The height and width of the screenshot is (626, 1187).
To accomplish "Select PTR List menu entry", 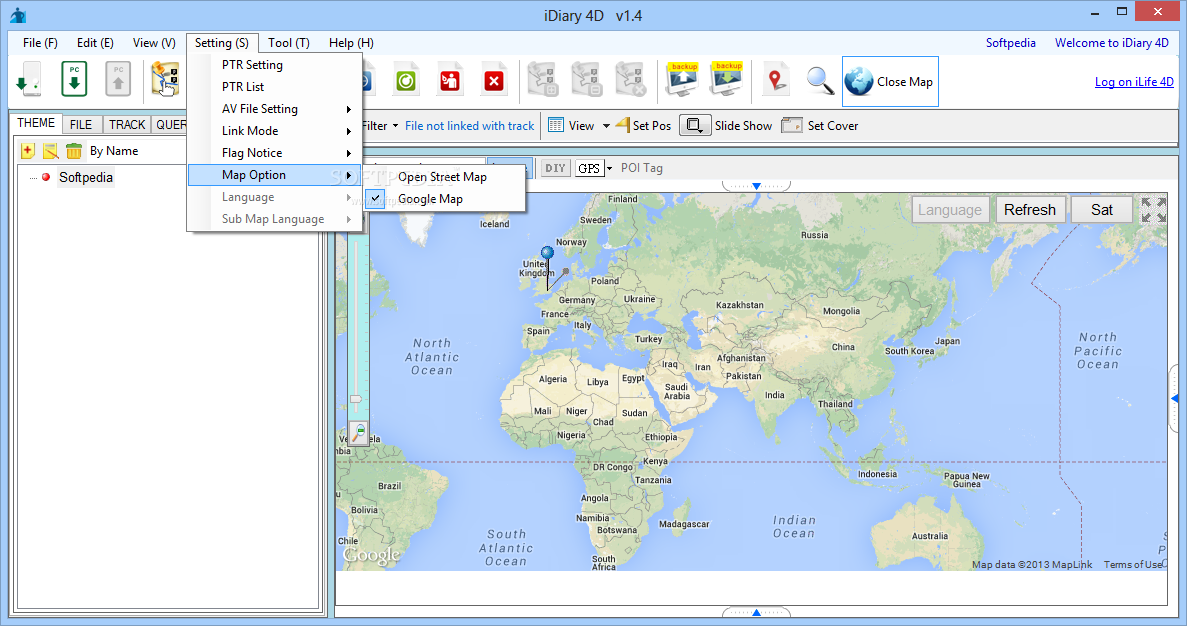I will click(x=275, y=87).
